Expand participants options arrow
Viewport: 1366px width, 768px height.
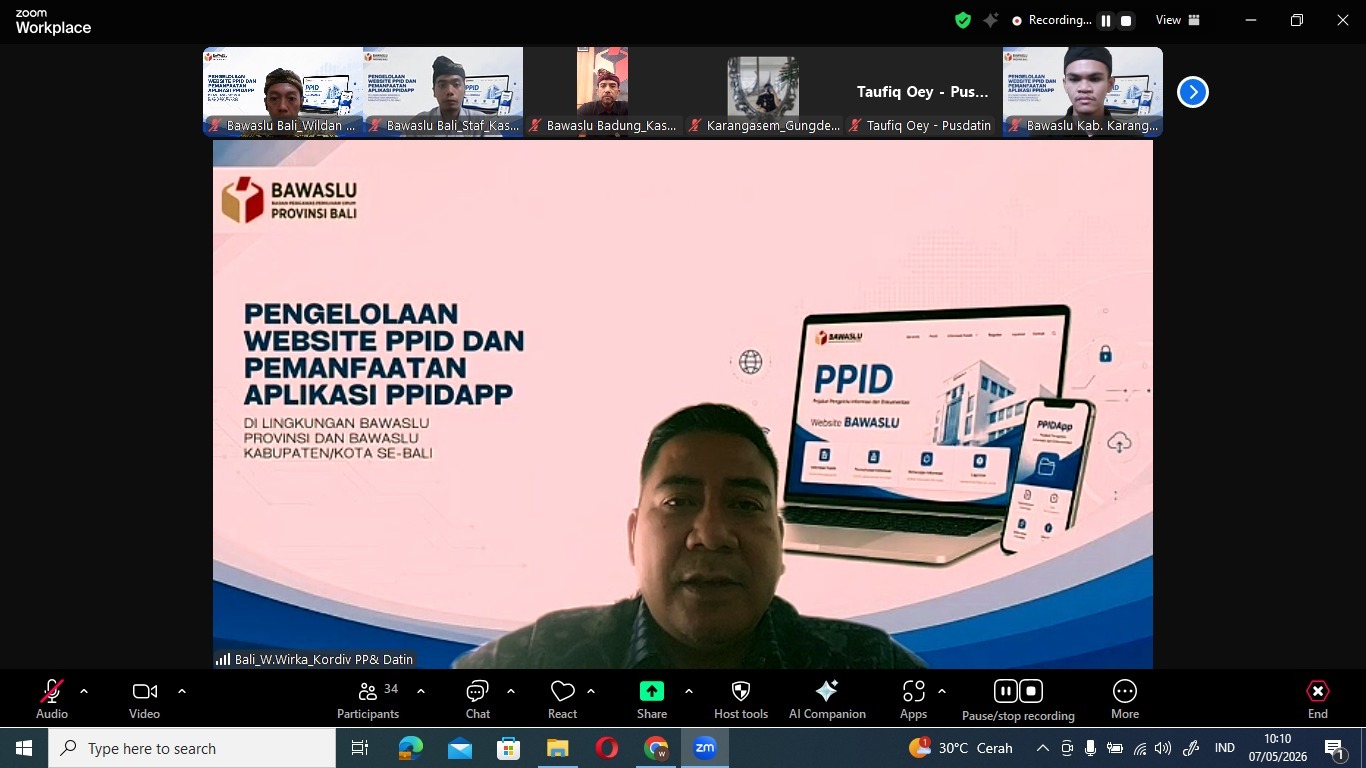pos(421,691)
